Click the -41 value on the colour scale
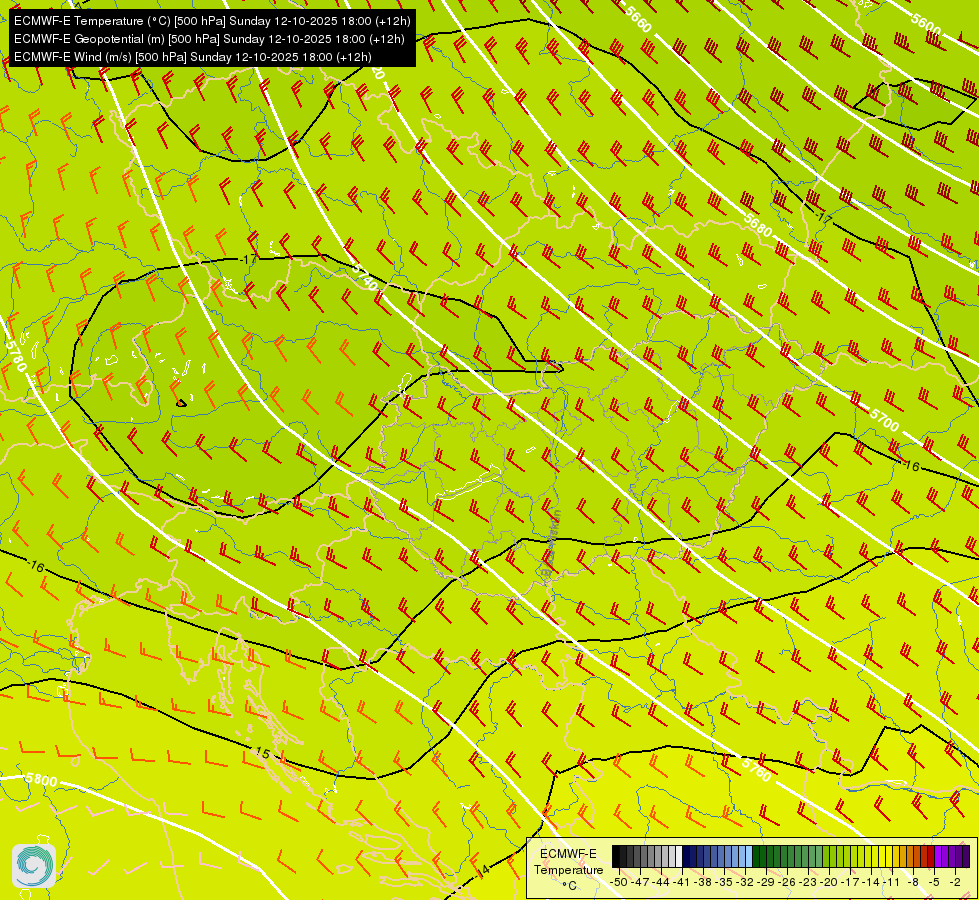The width and height of the screenshot is (979, 900). (x=683, y=882)
